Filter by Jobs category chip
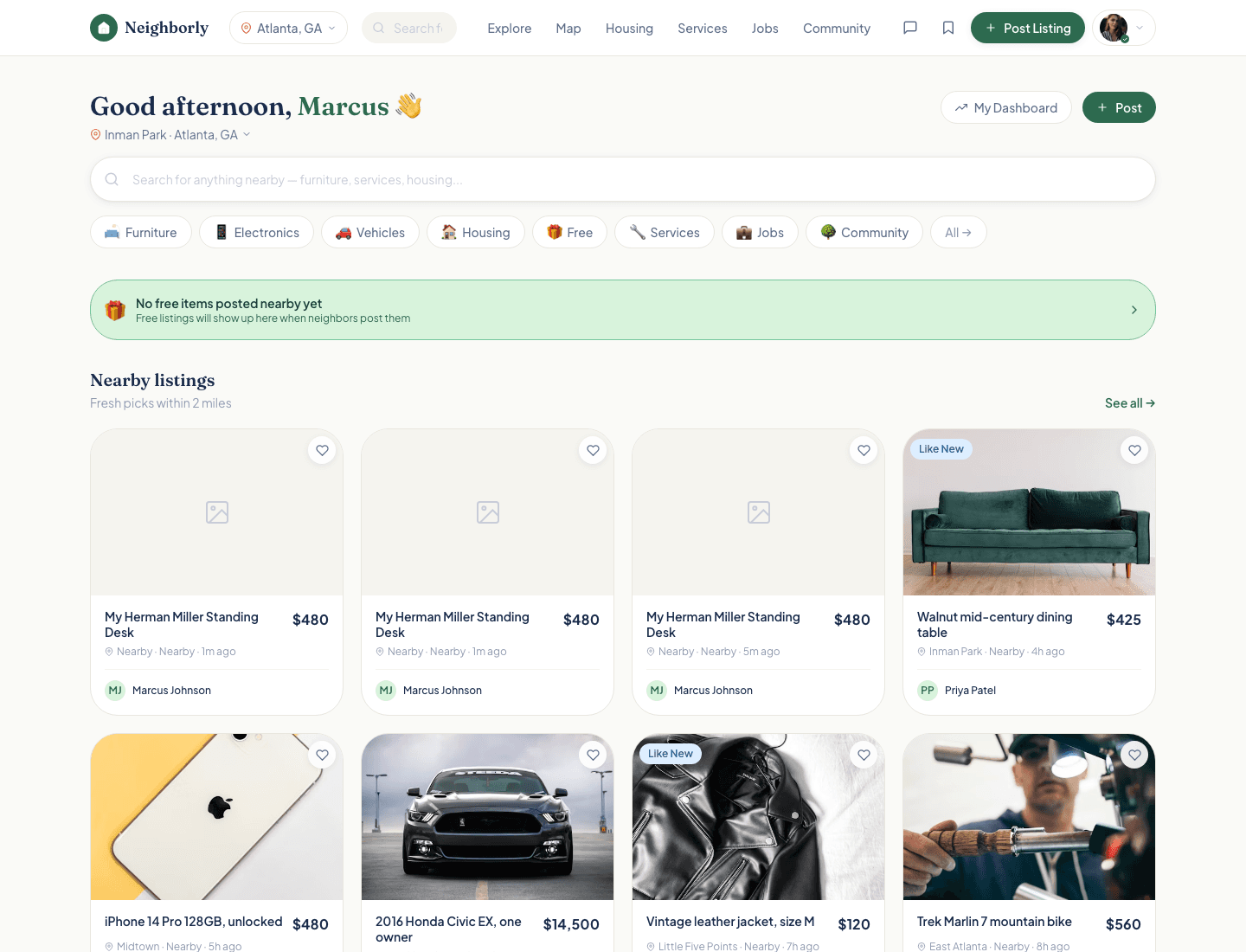The height and width of the screenshot is (952, 1246). (760, 232)
